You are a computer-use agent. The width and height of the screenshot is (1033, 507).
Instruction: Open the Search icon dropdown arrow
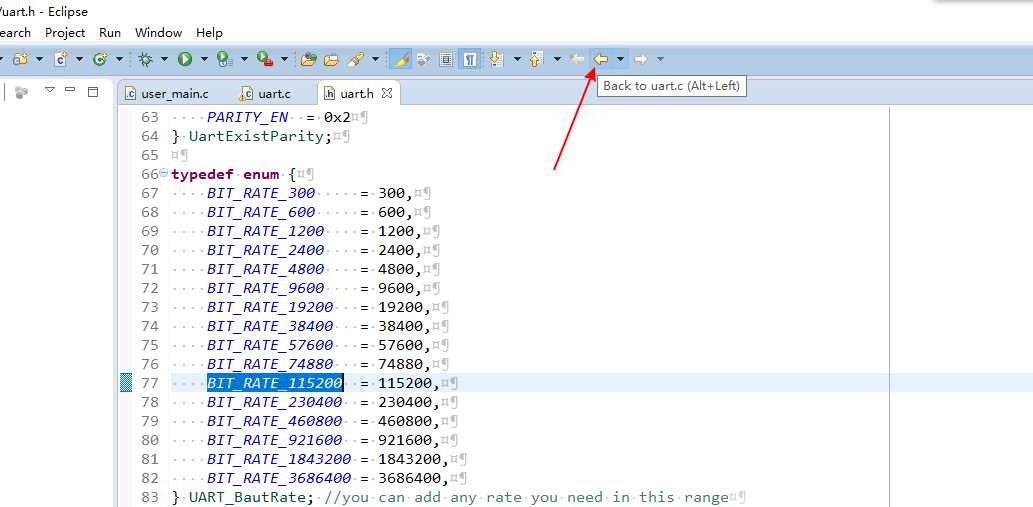tap(376, 59)
